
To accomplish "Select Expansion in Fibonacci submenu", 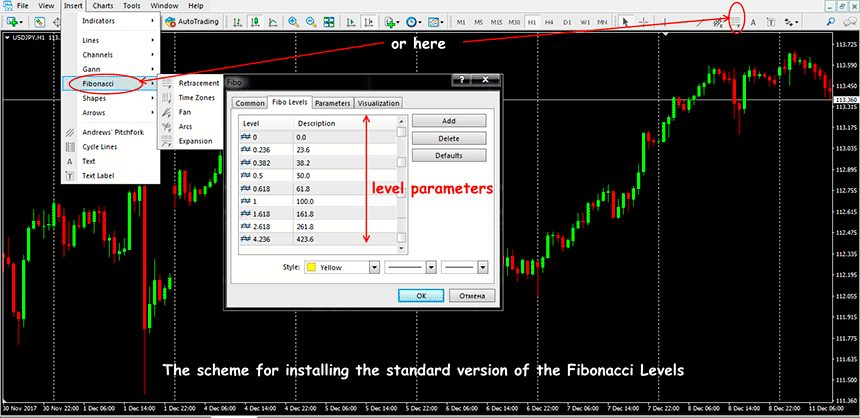I will 191,141.
